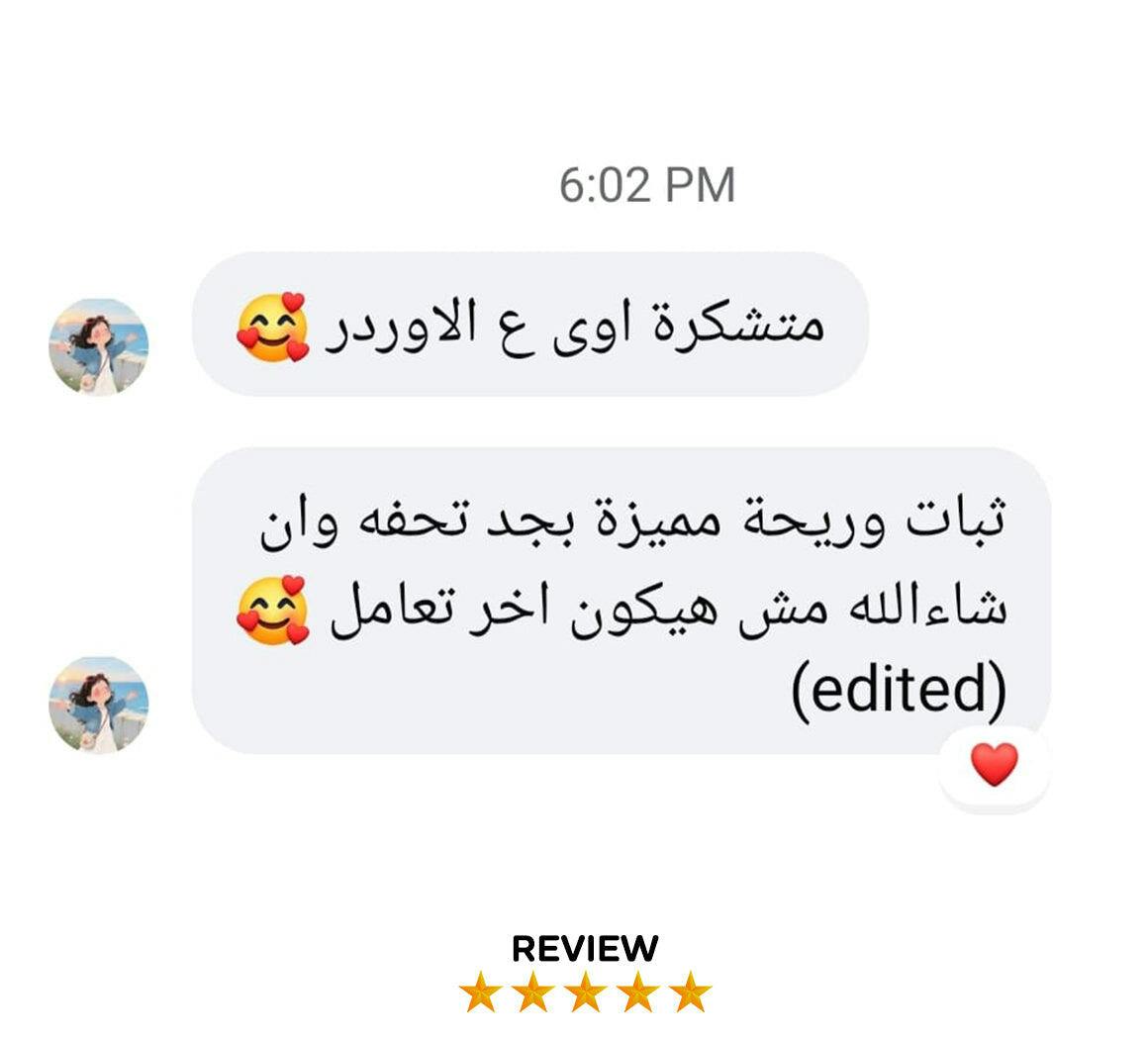Image resolution: width=1148 pixels, height=1041 pixels.
Task: Open sender avatar beside the second message
Action: (99, 705)
